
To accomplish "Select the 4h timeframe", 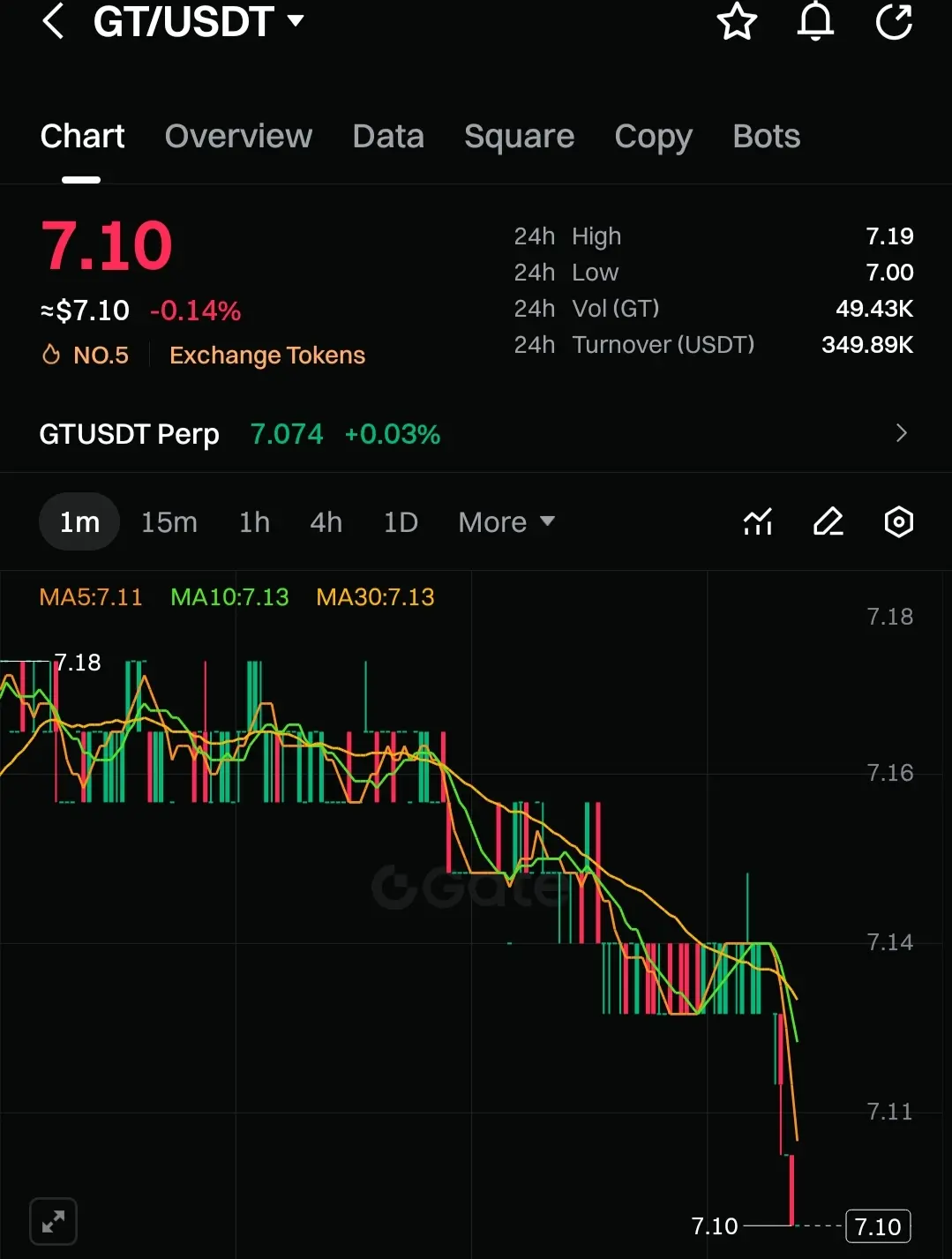I will pos(326,522).
